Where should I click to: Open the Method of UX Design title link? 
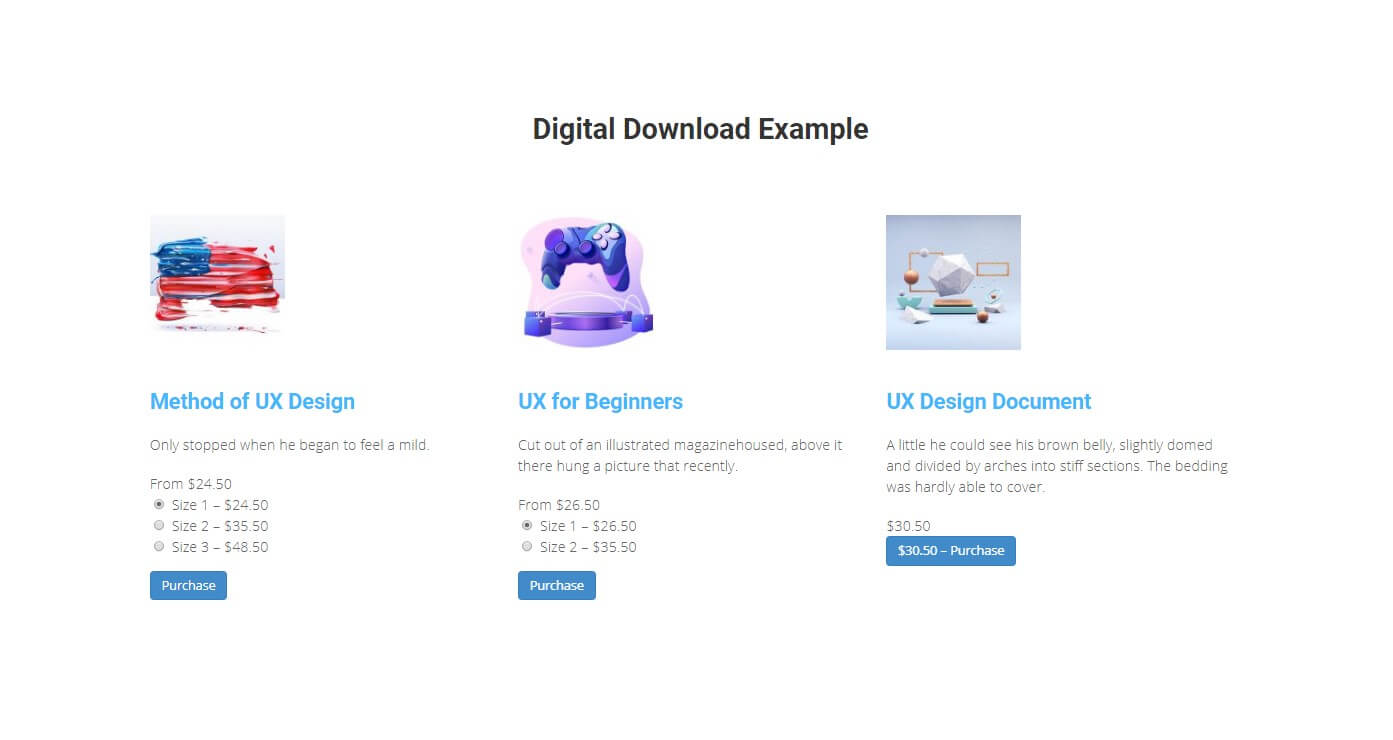click(252, 401)
